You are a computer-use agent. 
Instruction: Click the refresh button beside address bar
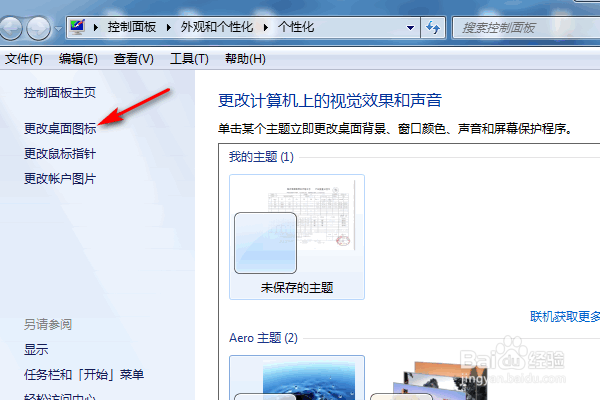tap(433, 28)
